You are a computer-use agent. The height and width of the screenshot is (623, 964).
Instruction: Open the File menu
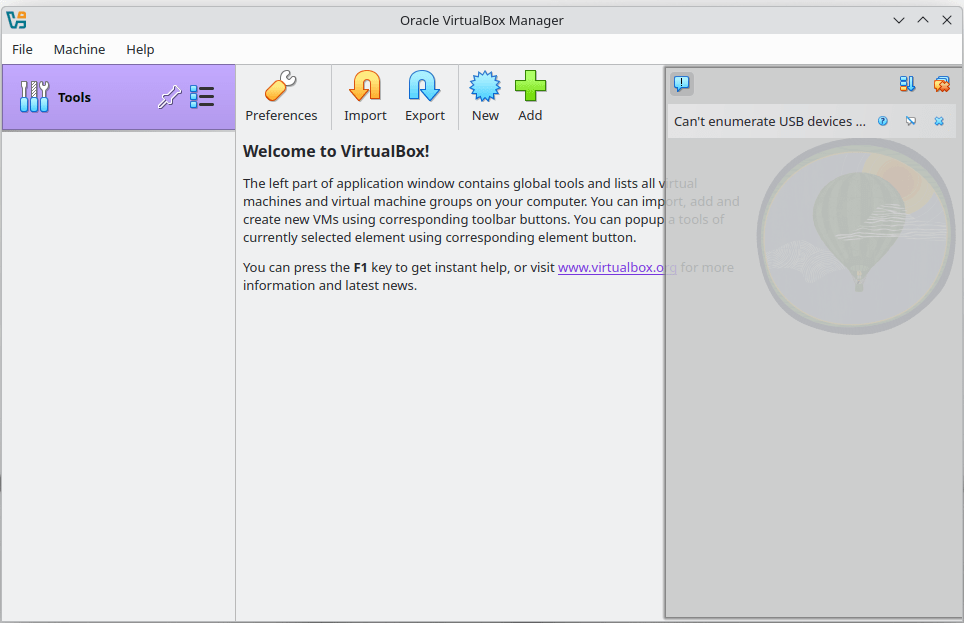click(22, 49)
